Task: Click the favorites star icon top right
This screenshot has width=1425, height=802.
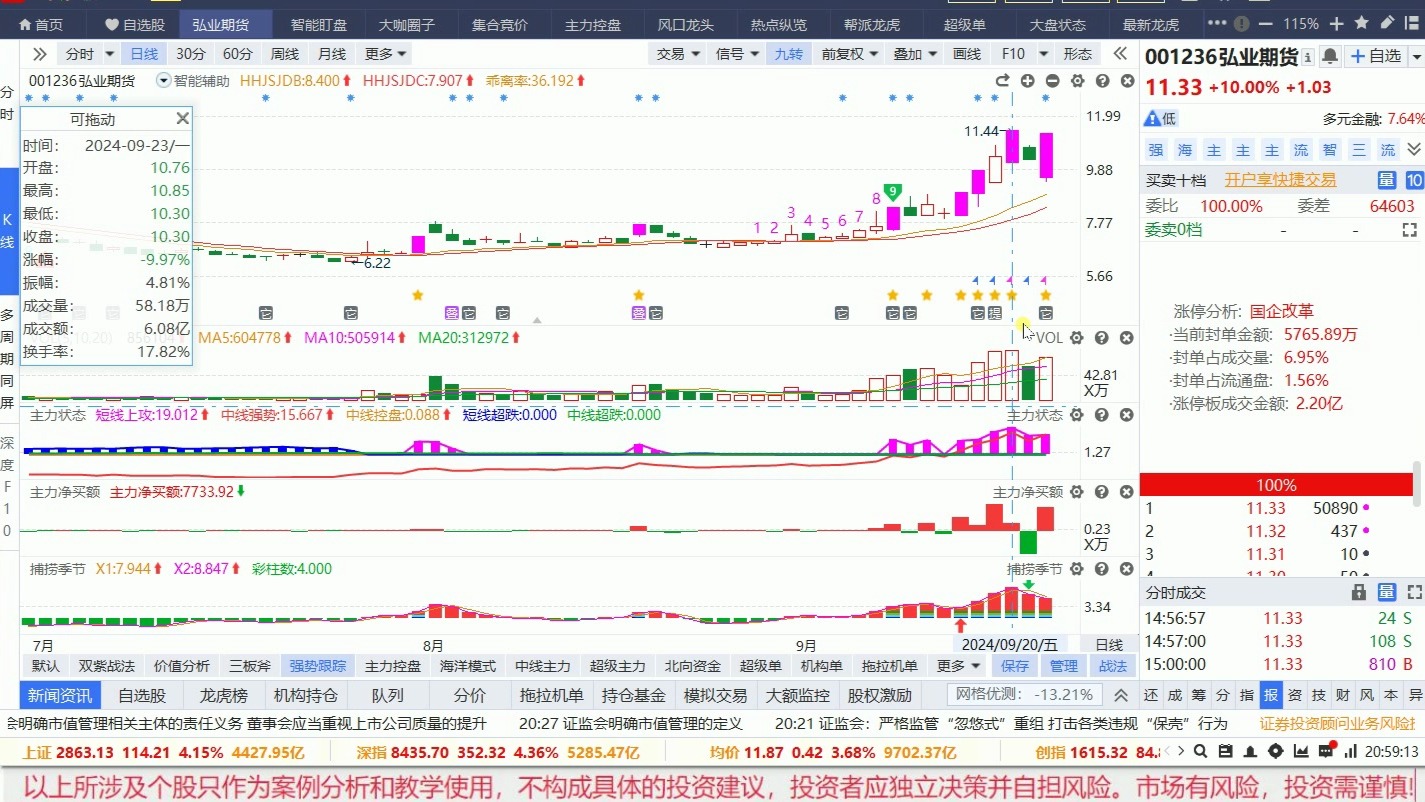Action: [1364, 22]
